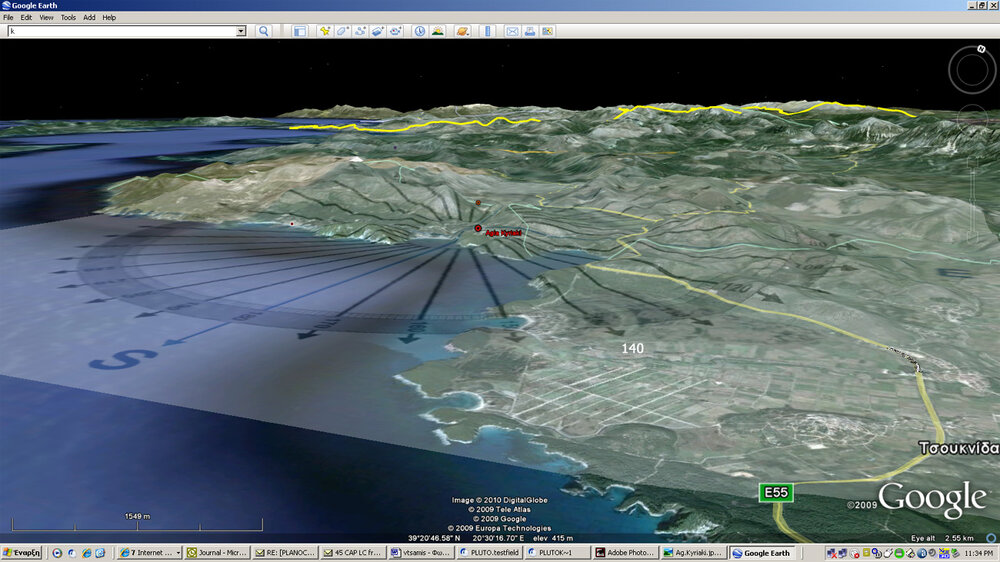View in Google Maps toolbar icon
The height and width of the screenshot is (562, 1000).
(x=547, y=31)
